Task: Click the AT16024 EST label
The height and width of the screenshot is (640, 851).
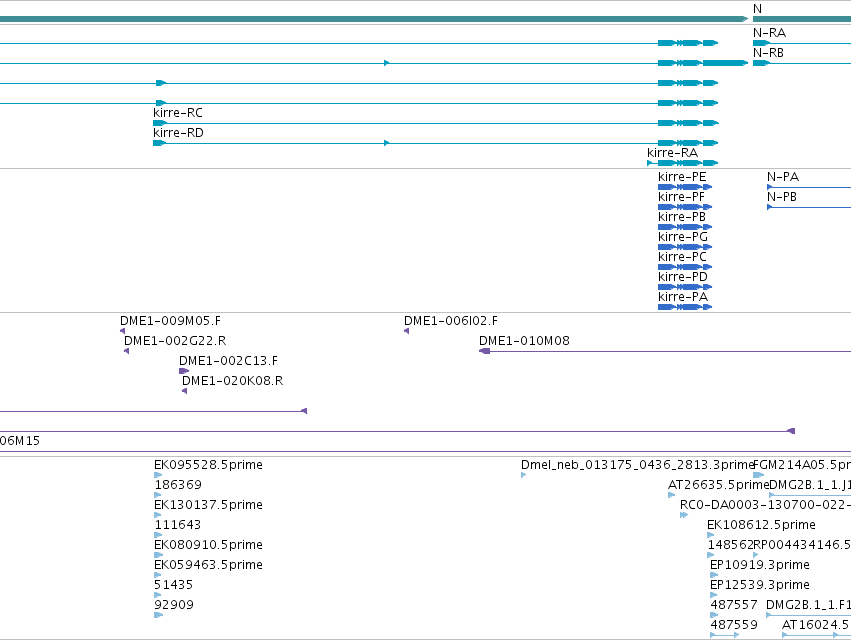Action: (816, 624)
